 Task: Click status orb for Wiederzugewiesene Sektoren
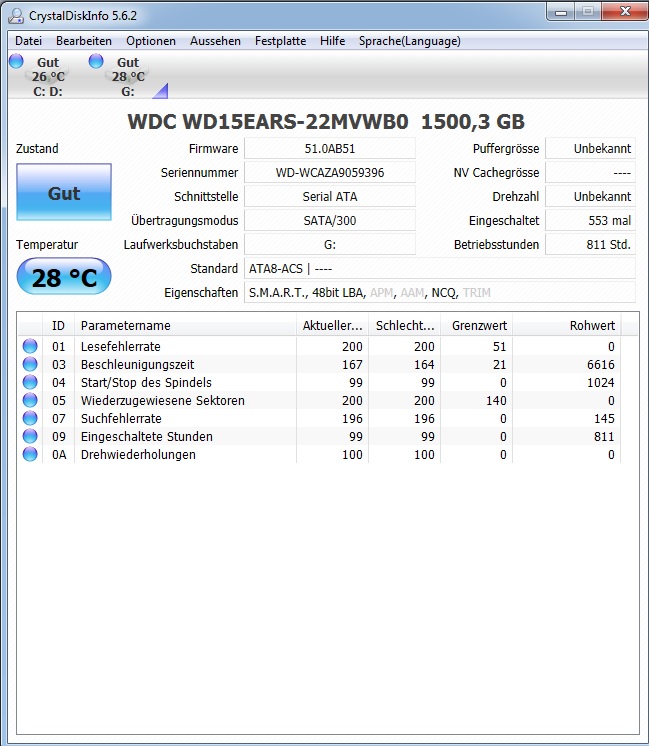pos(30,400)
